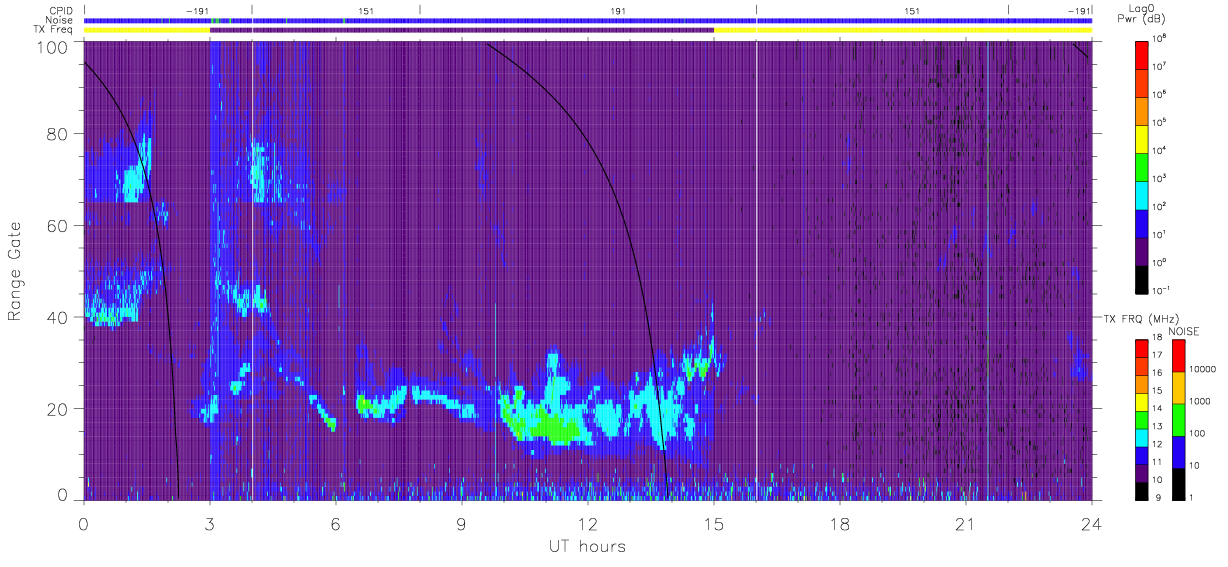Viewport: 1228px width, 567px height.
Task: Click the 'Range Gate' y-axis title
Action: 16,269
